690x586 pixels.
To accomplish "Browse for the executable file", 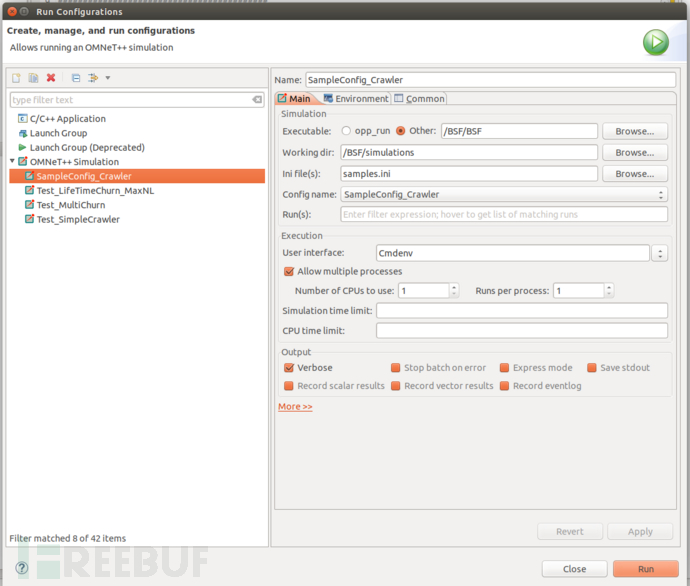I will coord(635,131).
